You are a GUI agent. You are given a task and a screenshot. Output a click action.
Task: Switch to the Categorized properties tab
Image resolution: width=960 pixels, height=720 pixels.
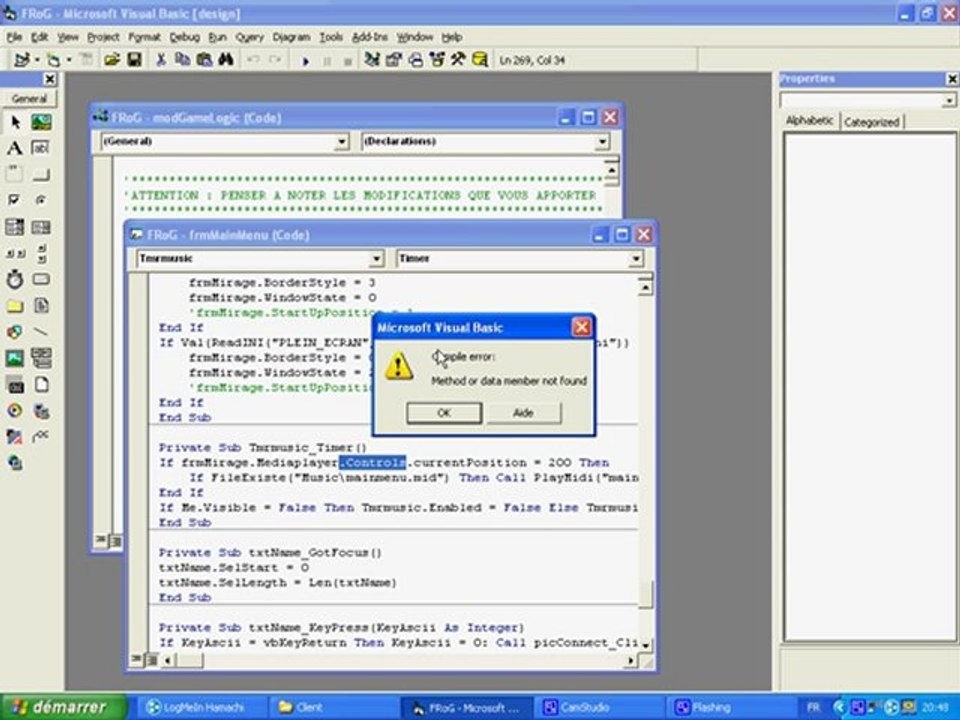tap(871, 122)
